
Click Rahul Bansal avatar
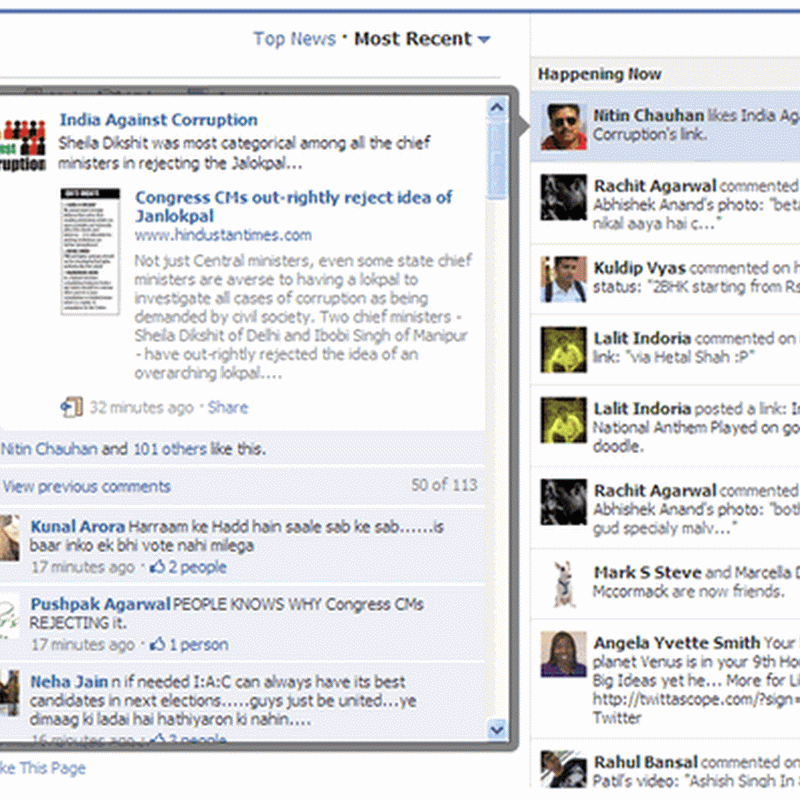(564, 769)
